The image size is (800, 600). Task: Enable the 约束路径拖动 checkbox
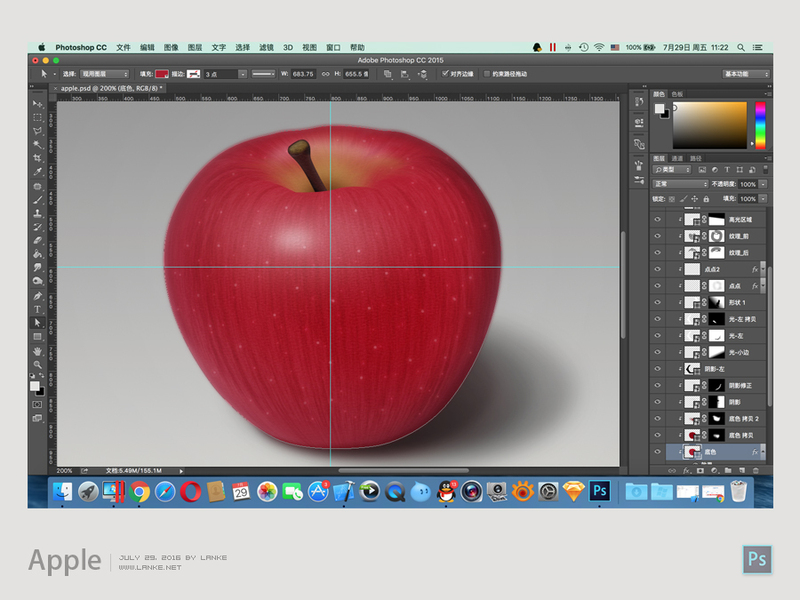486,74
